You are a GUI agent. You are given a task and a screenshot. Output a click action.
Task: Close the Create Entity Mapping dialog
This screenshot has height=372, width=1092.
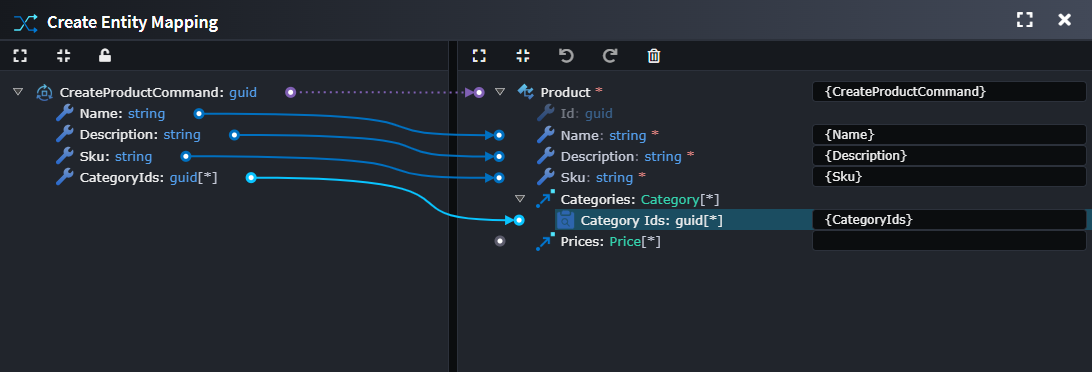pyautogui.click(x=1064, y=20)
